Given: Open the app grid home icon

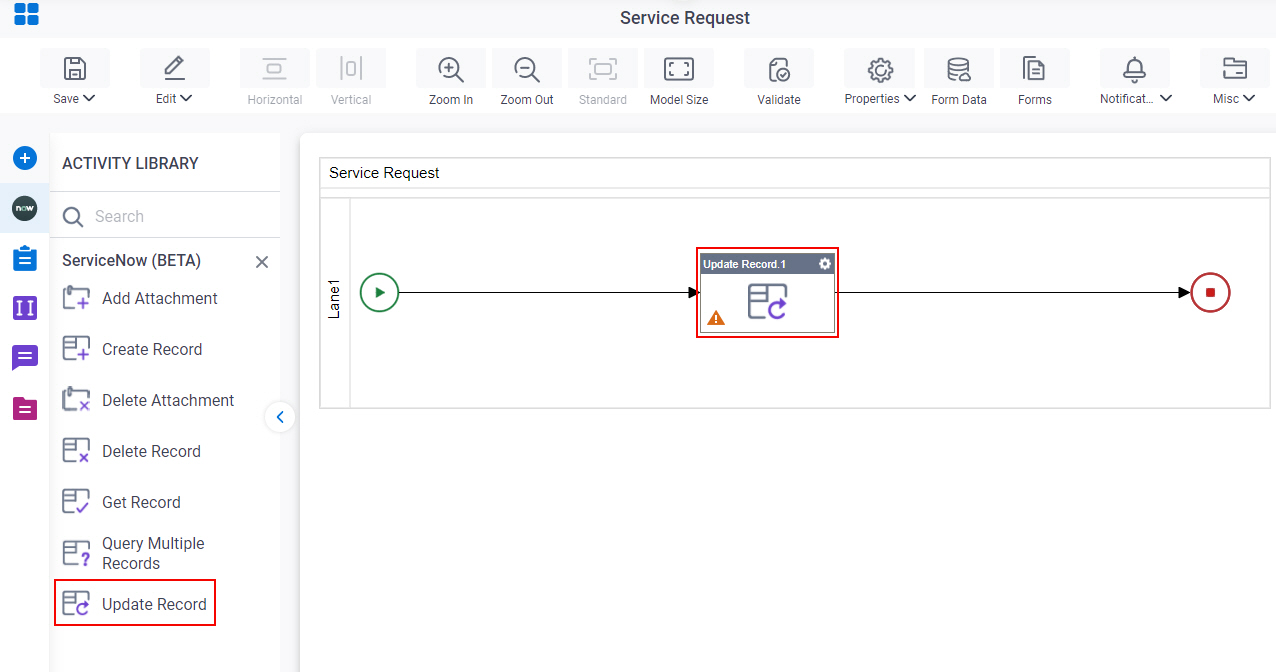Looking at the screenshot, I should [x=26, y=14].
